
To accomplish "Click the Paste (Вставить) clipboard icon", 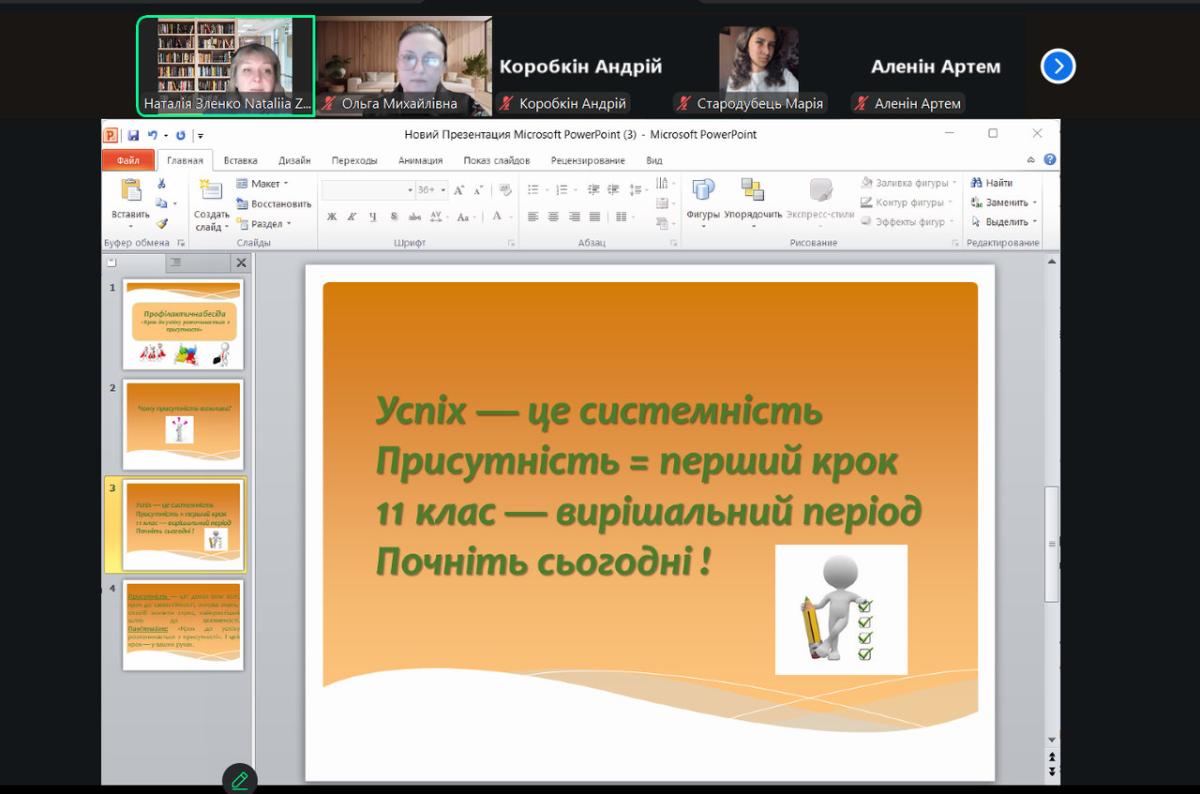I will click(x=130, y=191).
